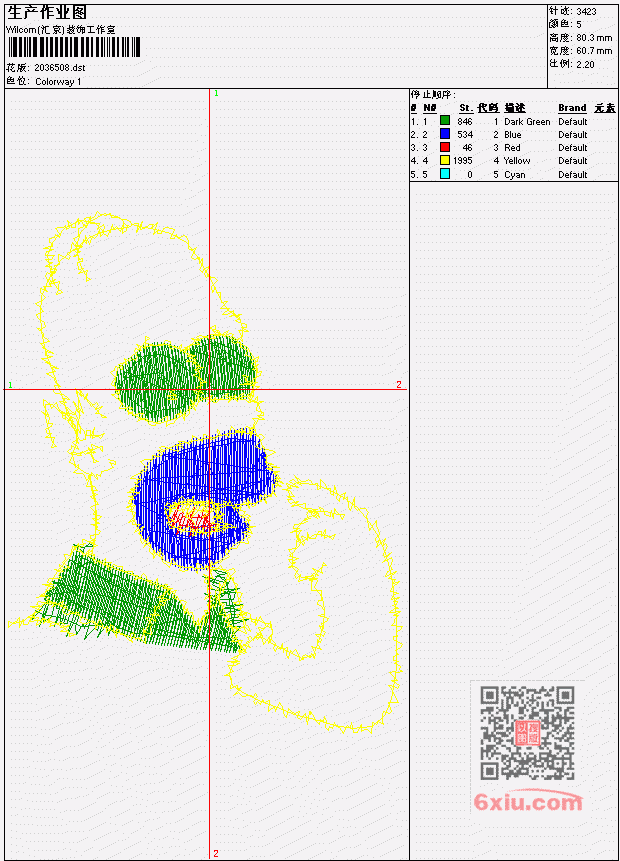Select the height value 80.3 mm
This screenshot has width=620, height=861.
click(594, 38)
